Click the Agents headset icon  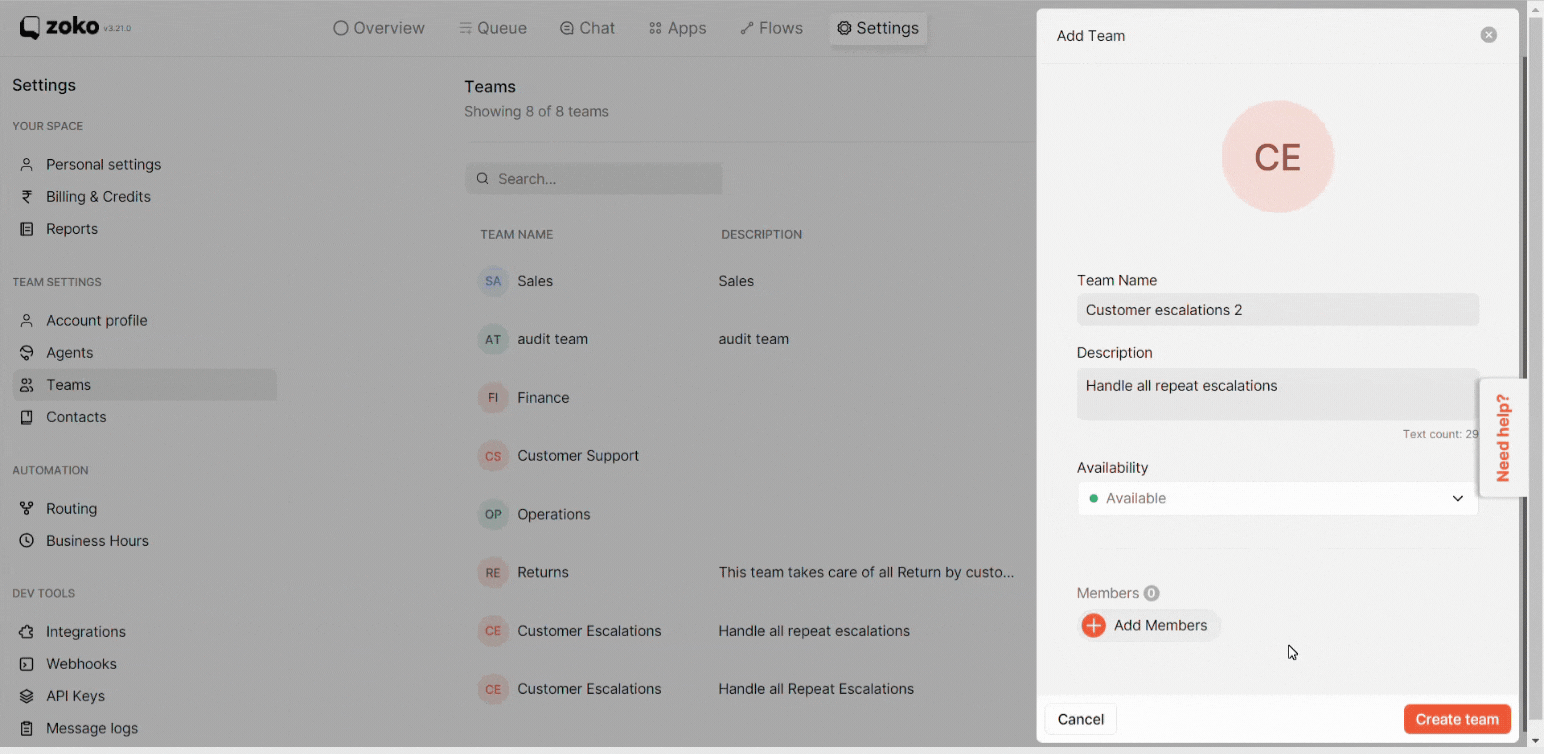(x=27, y=352)
